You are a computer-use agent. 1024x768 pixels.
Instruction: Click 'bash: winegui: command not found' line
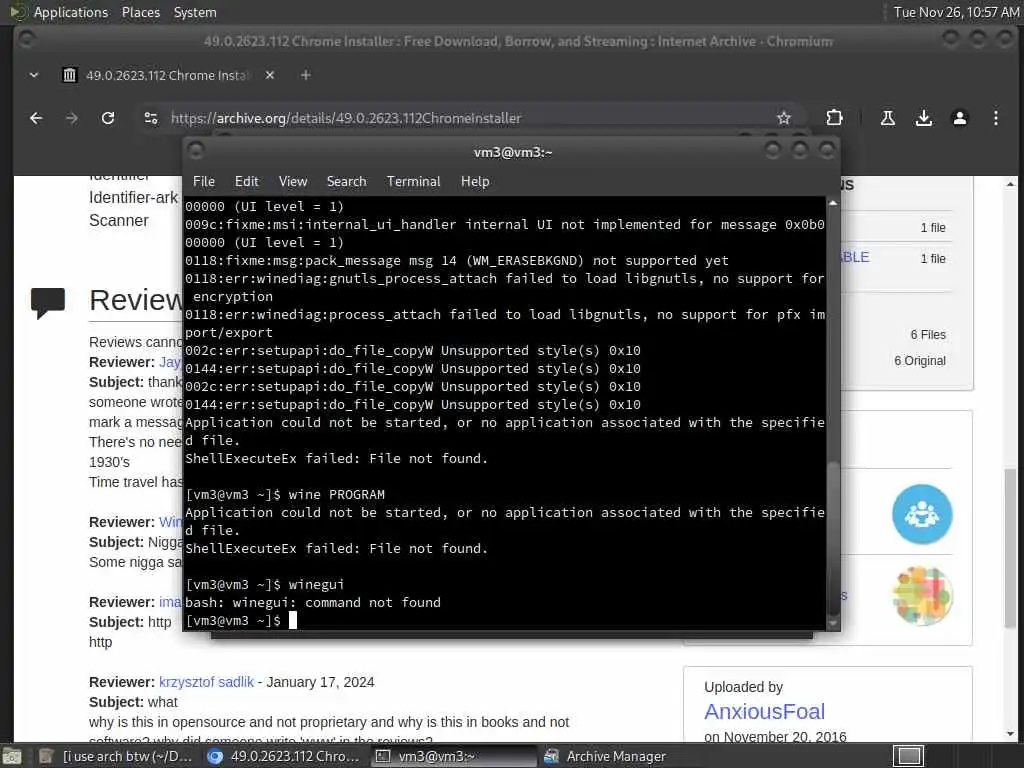click(313, 602)
